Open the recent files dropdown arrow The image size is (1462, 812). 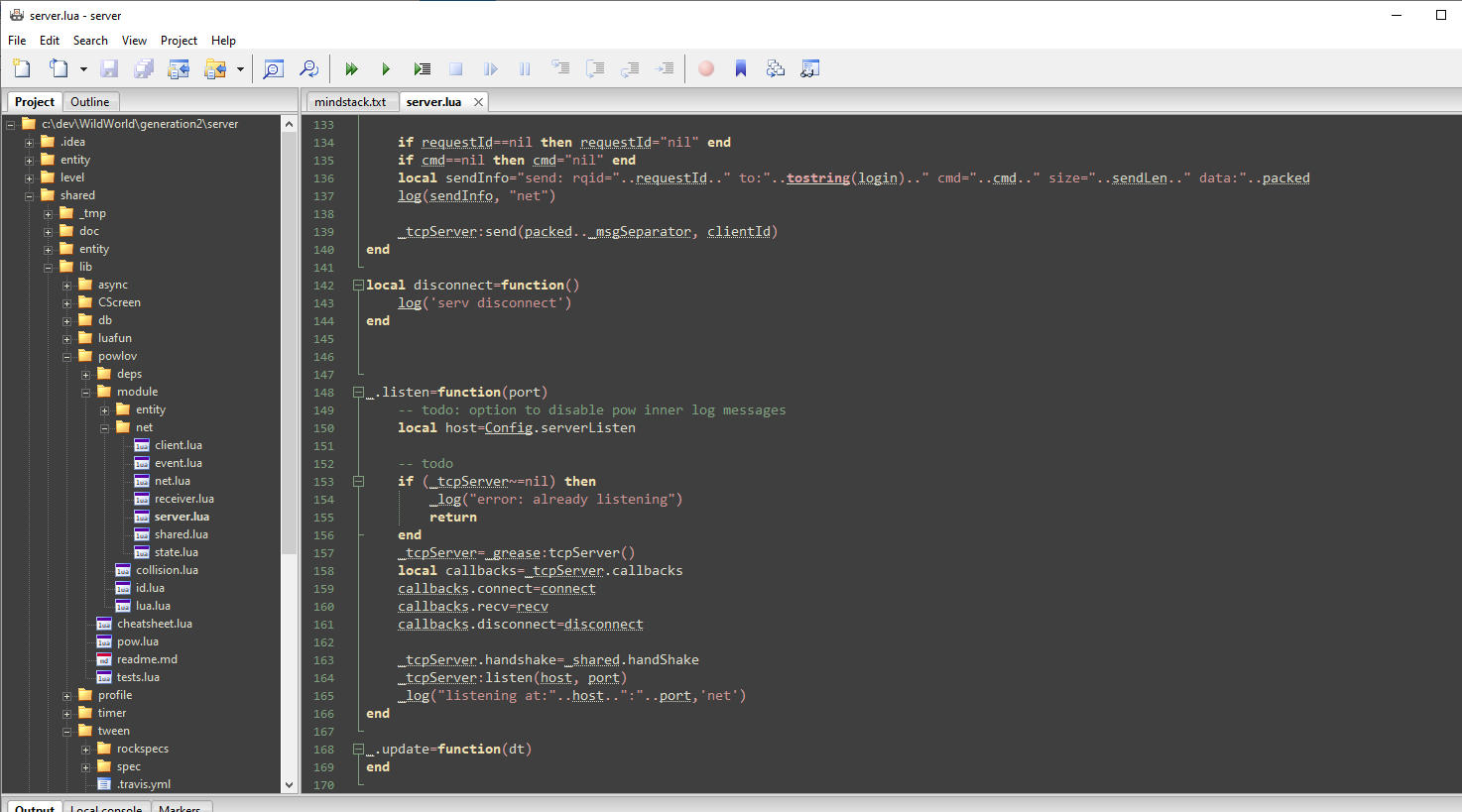point(83,69)
